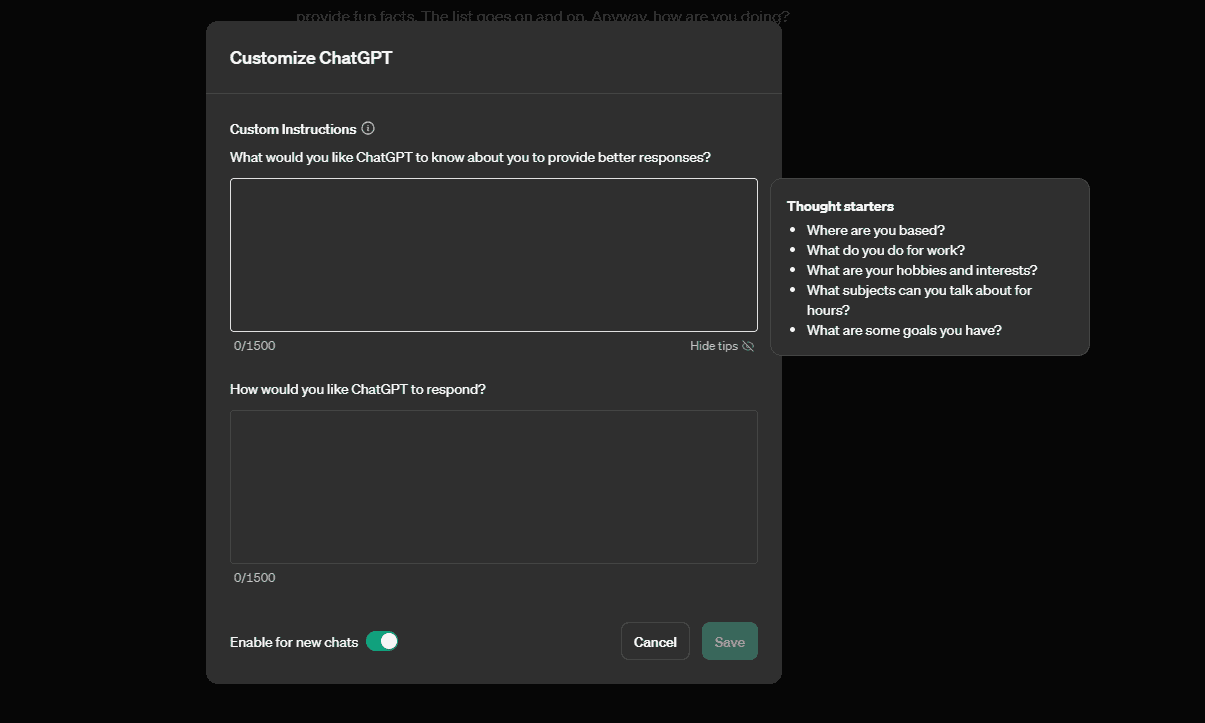Image resolution: width=1205 pixels, height=723 pixels.
Task: Click 'What are some goals you have?' tip
Action: [904, 330]
